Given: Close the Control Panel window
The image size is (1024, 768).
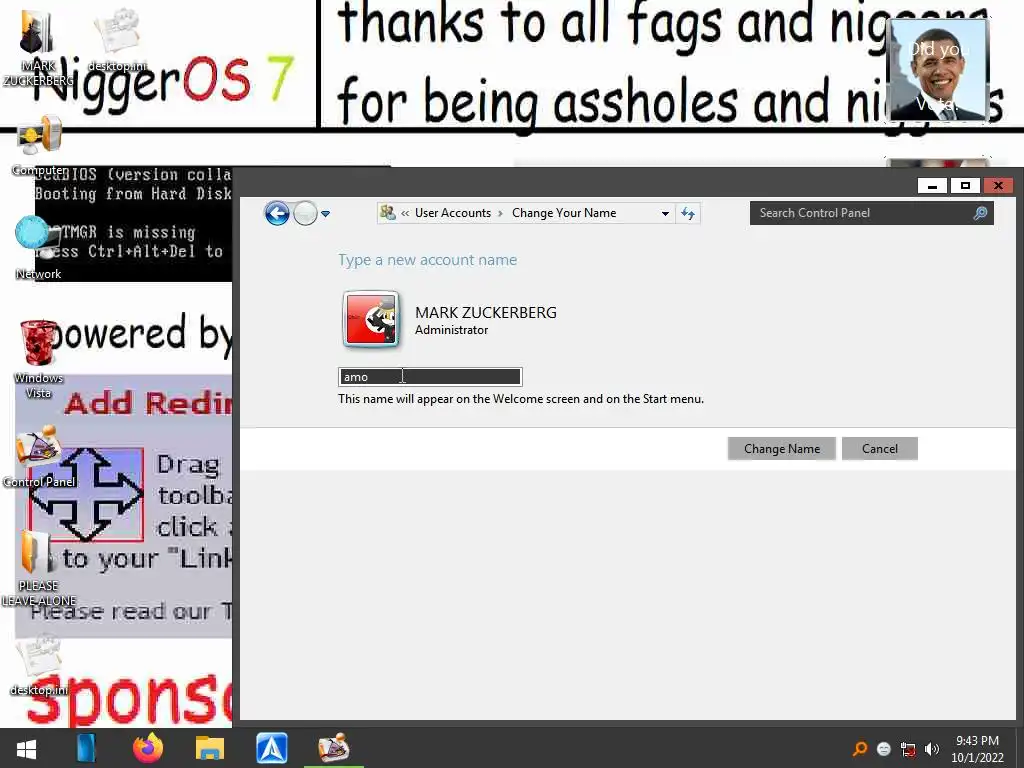Looking at the screenshot, I should [x=999, y=186].
